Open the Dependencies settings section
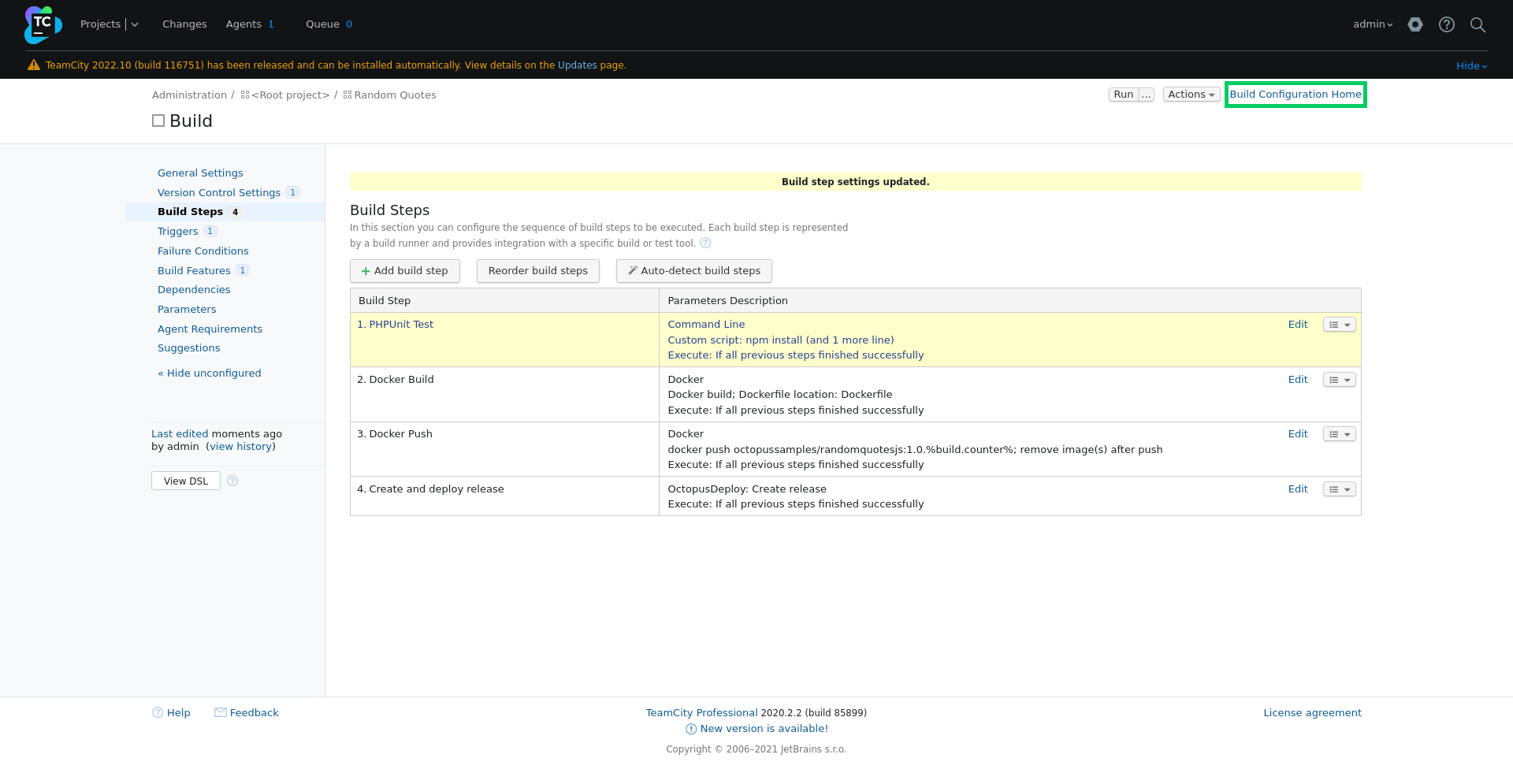The height and width of the screenshot is (784, 1513). tap(194, 289)
